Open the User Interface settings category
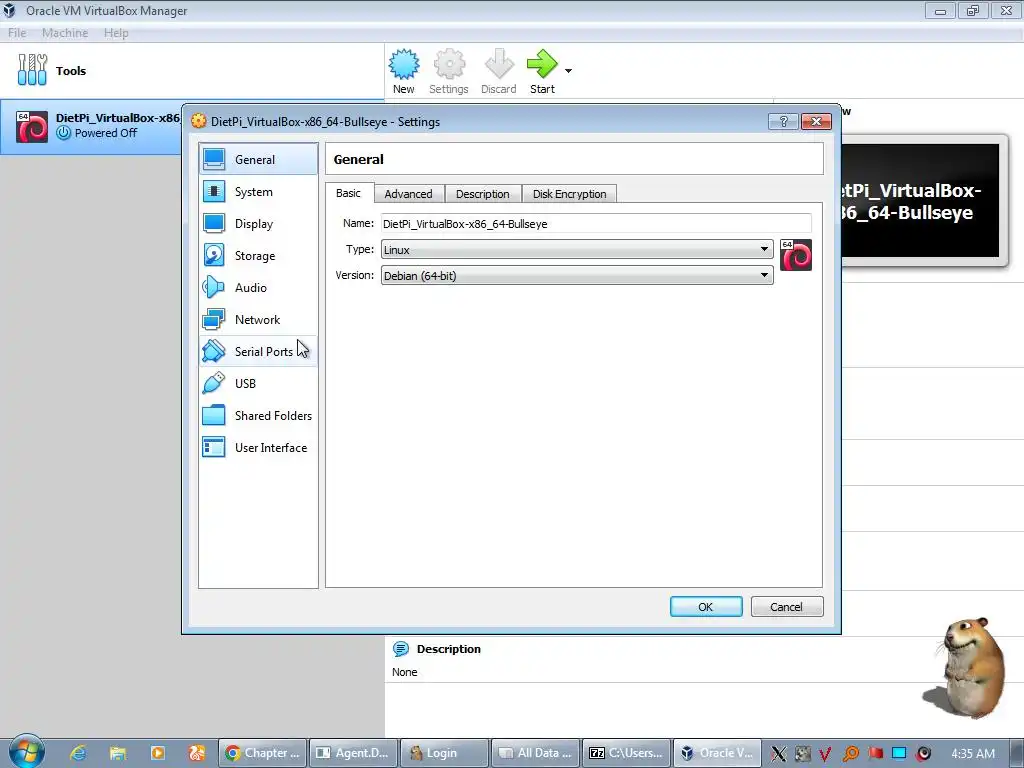Image resolution: width=1024 pixels, height=768 pixels. pyautogui.click(x=258, y=447)
